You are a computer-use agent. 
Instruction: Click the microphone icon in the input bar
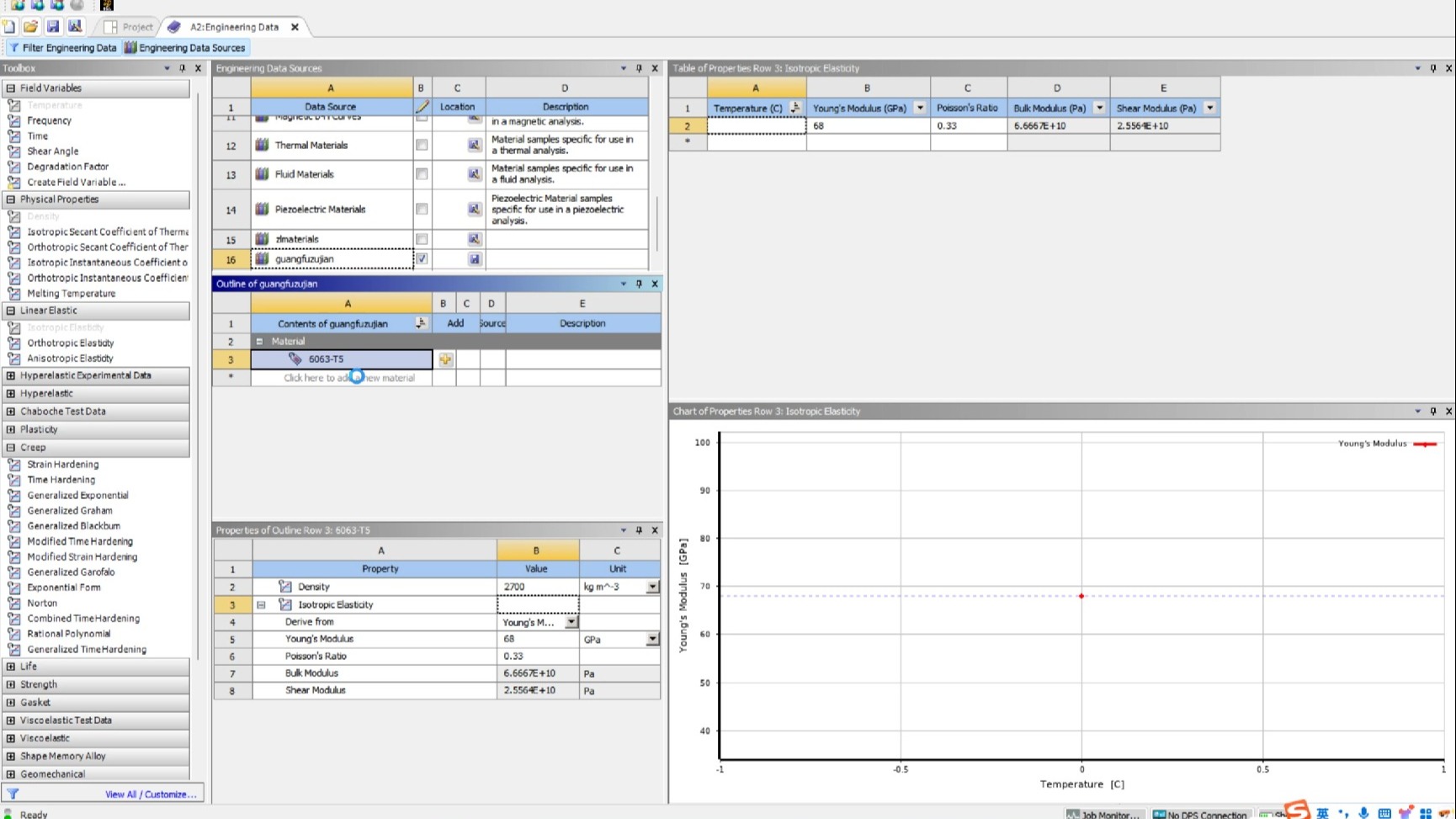click(1363, 813)
